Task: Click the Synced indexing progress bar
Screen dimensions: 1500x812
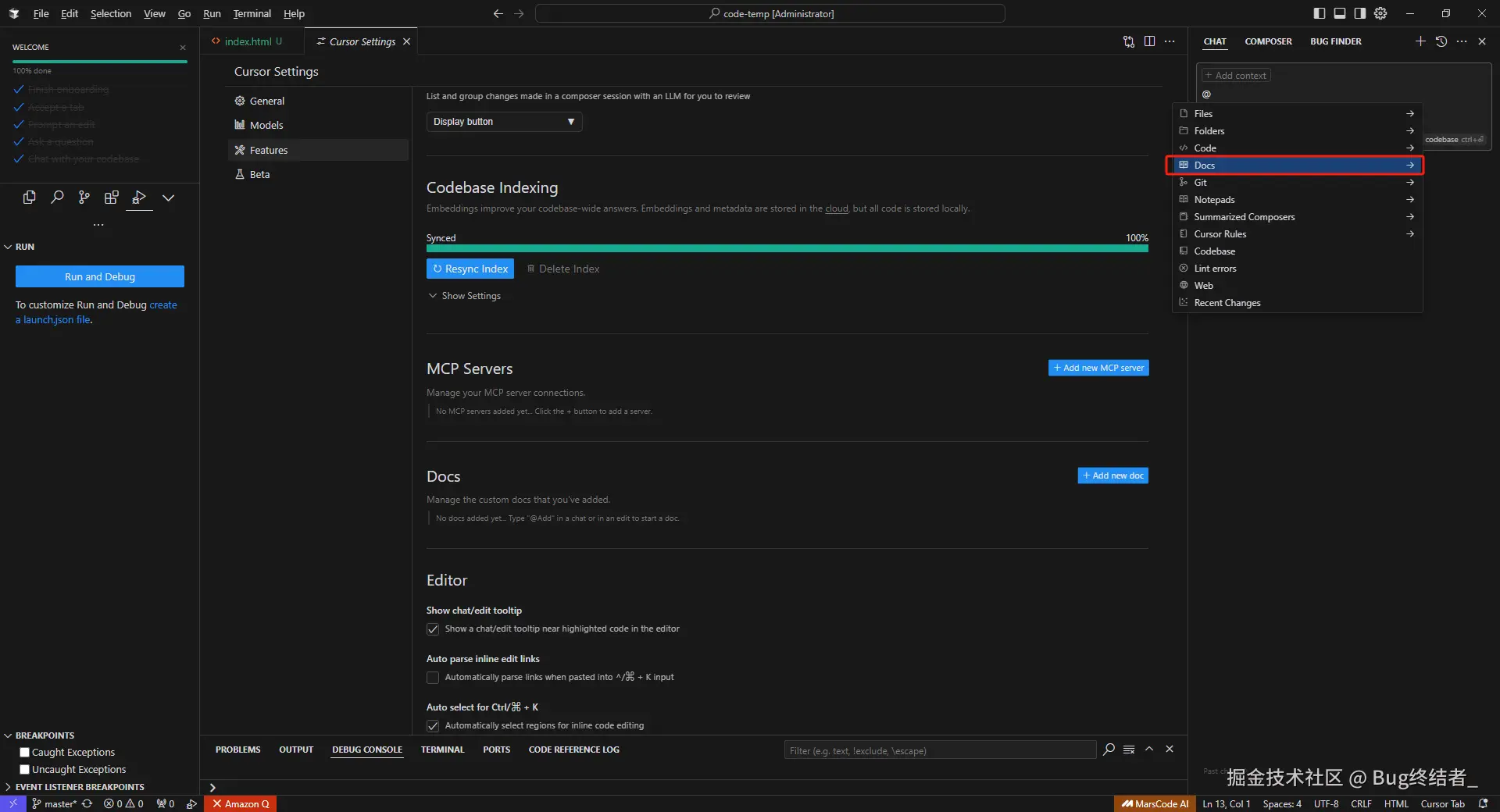Action: [787, 248]
